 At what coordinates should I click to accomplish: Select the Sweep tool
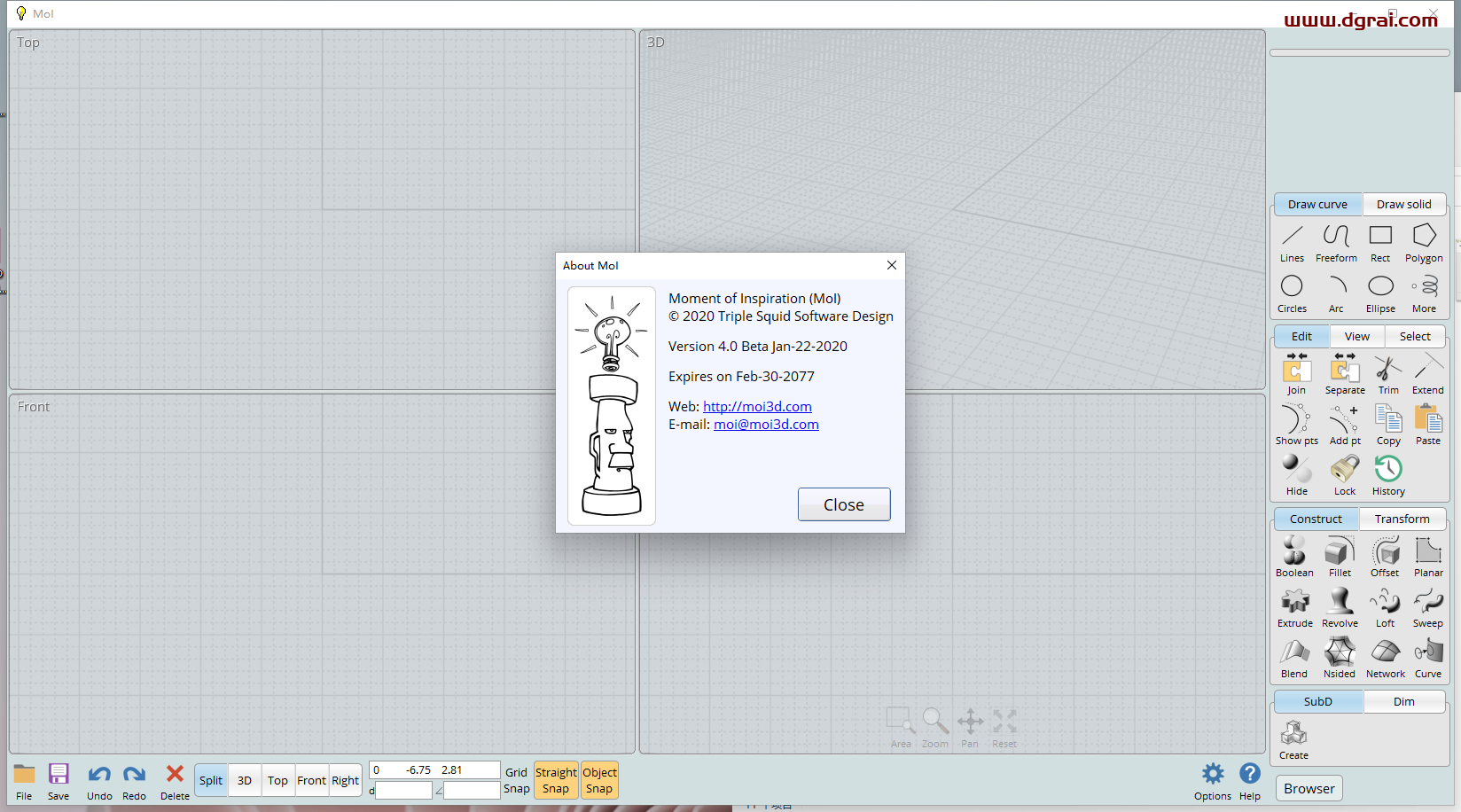point(1428,607)
